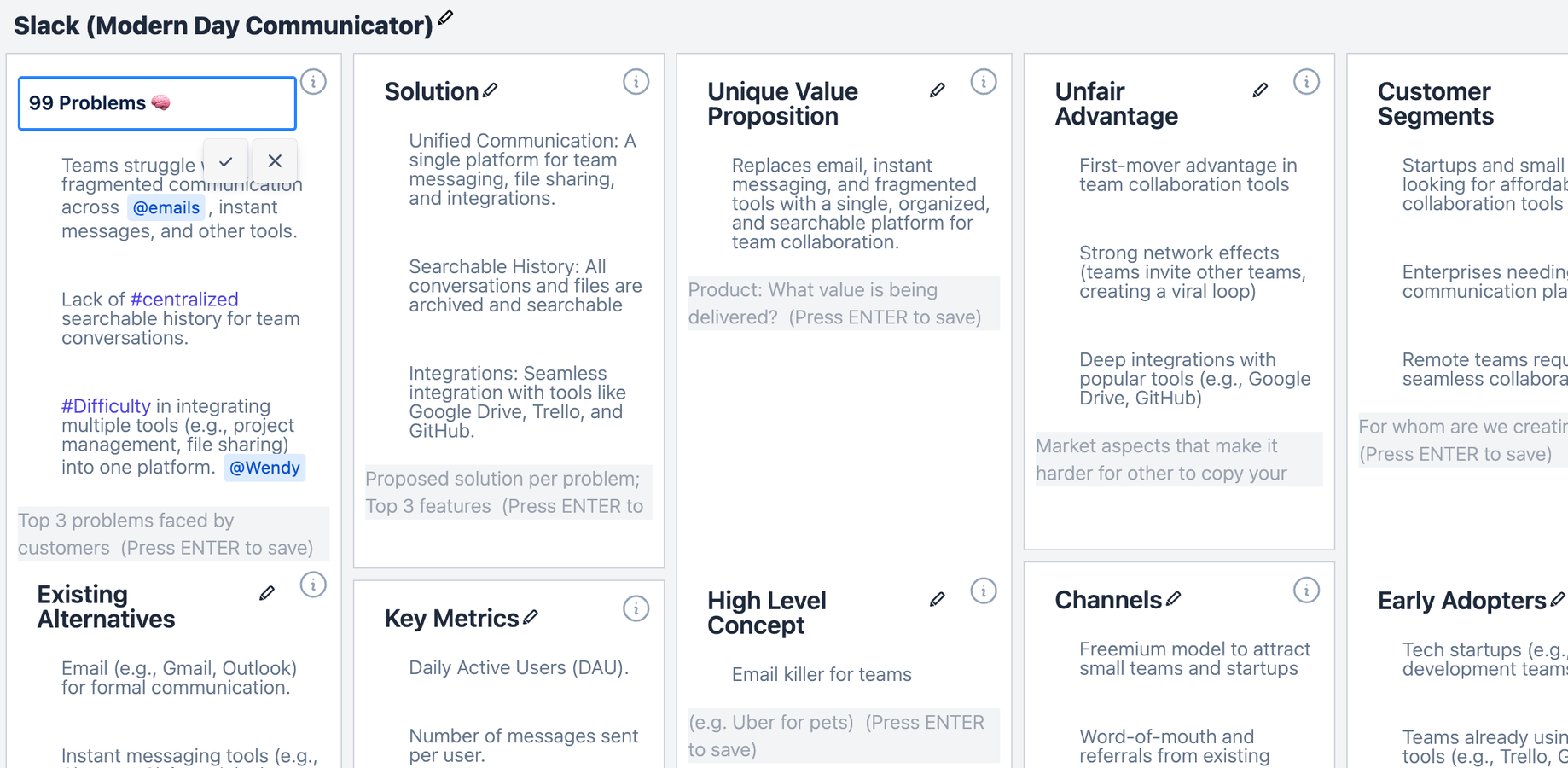Select the 'Integrations: Seamless integration' item
This screenshot has width=1568, height=768.
click(x=518, y=402)
